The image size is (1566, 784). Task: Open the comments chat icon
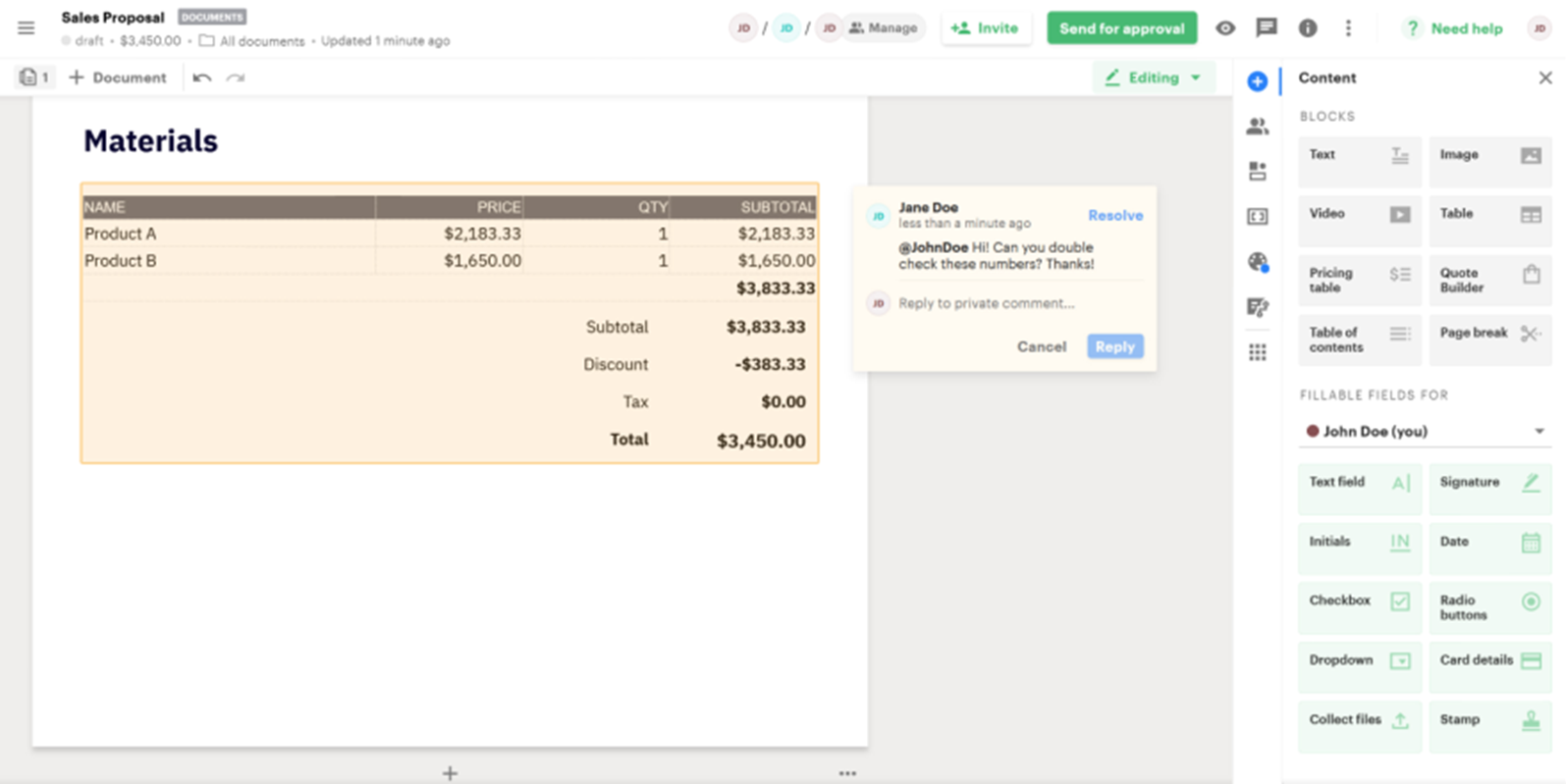(1266, 27)
